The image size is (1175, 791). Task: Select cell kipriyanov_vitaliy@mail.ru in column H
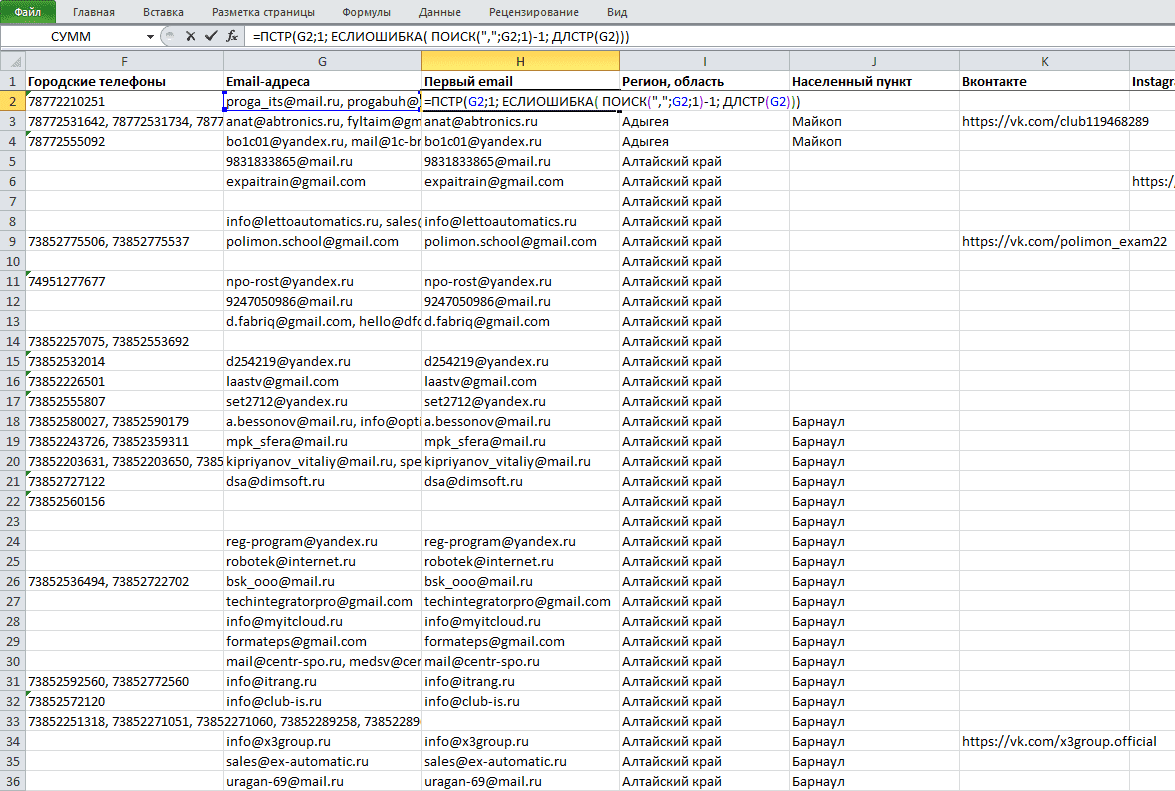pyautogui.click(x=520, y=461)
